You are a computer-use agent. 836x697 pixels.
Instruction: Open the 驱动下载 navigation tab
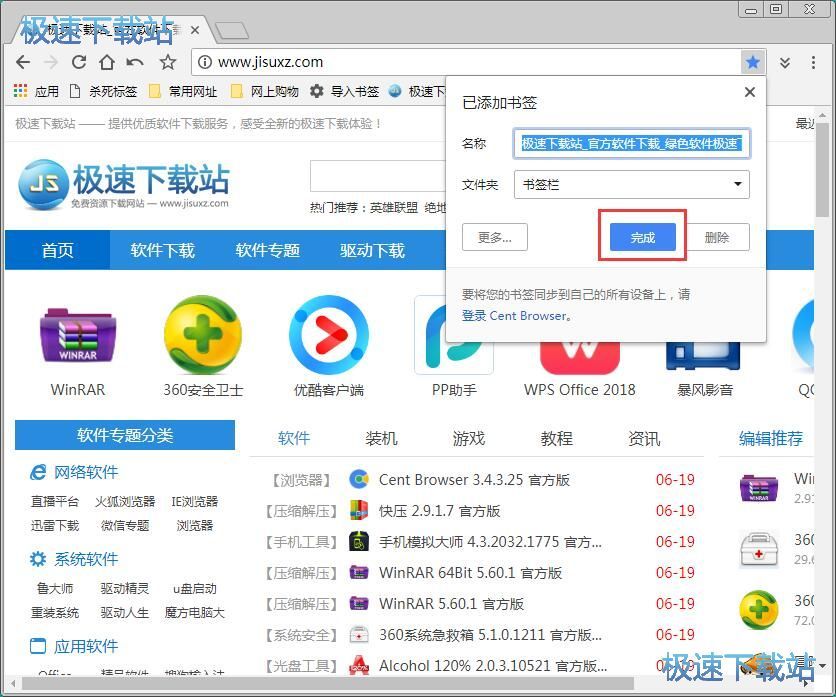pyautogui.click(x=373, y=250)
